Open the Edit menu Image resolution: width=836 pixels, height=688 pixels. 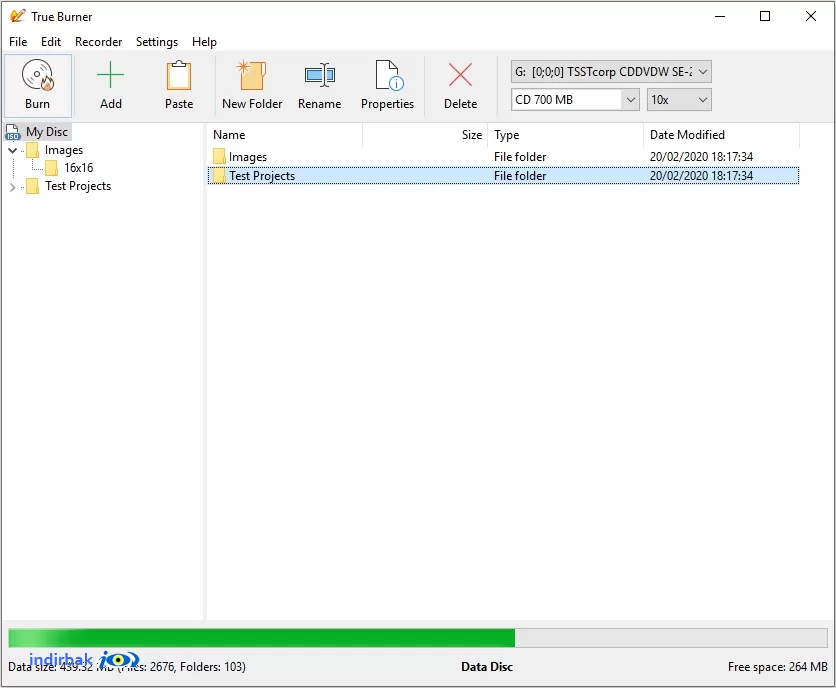51,42
